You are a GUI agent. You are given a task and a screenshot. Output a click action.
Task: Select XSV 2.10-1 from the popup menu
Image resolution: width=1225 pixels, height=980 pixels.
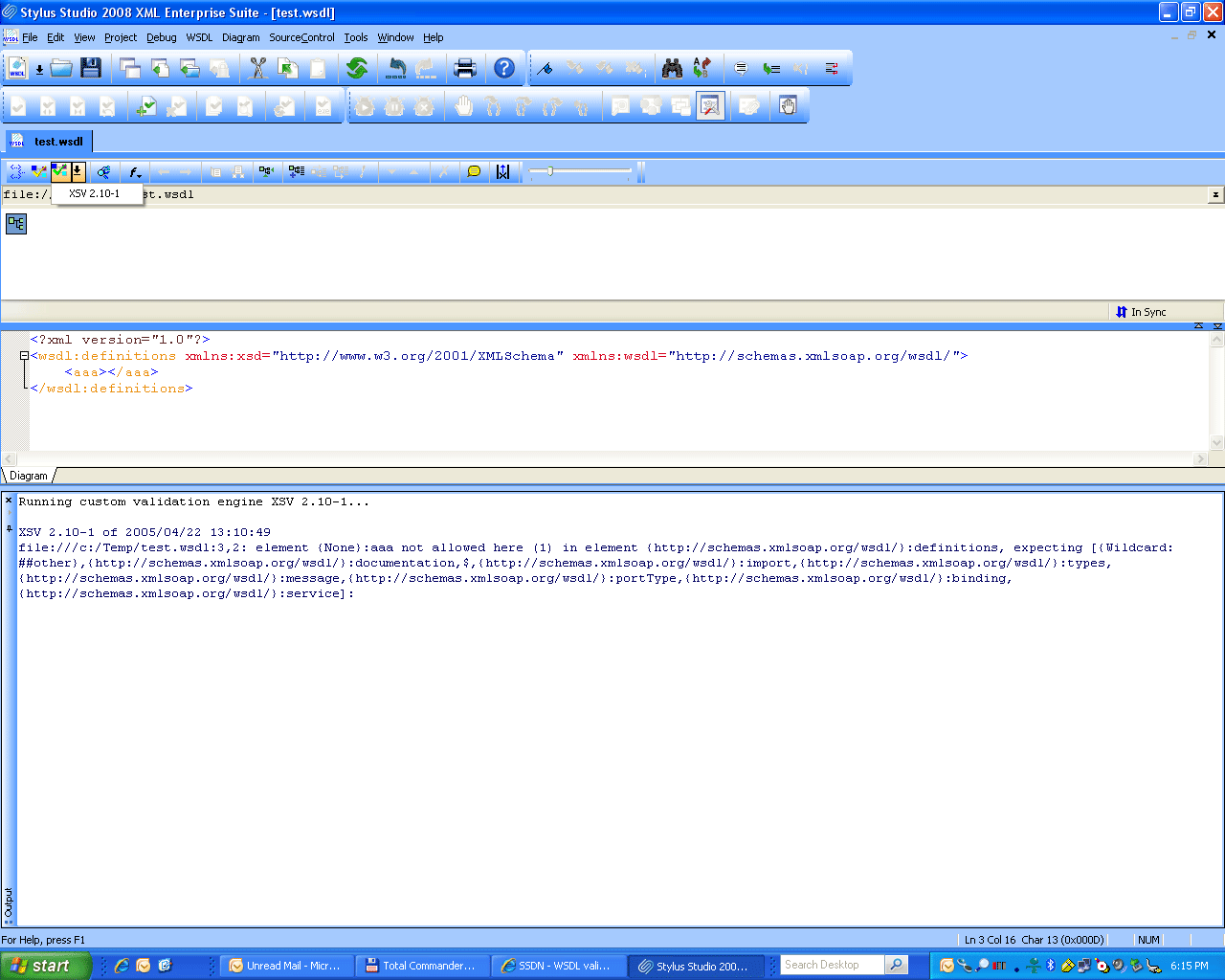(95, 193)
